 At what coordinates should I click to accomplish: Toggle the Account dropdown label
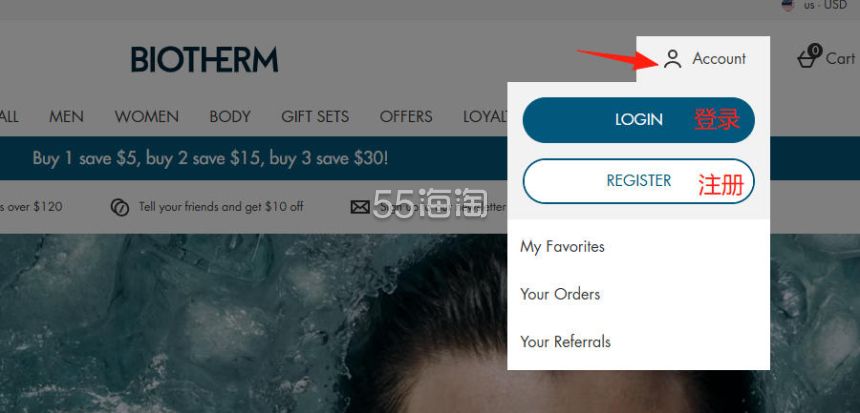[x=719, y=58]
